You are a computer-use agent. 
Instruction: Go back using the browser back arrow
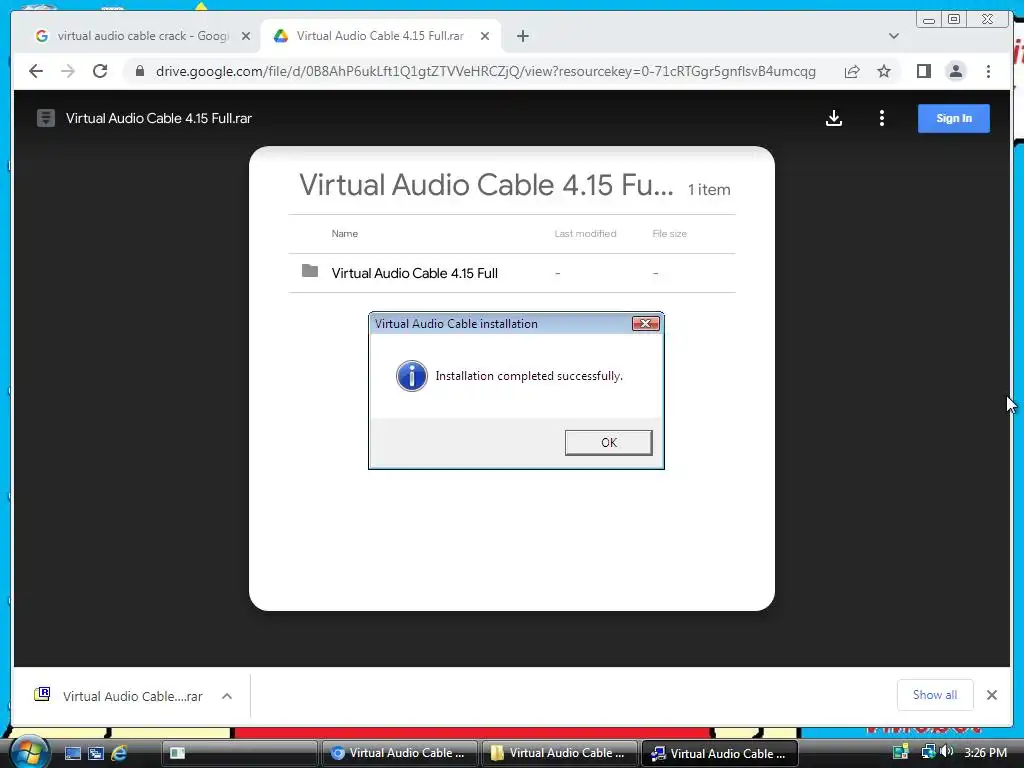36,71
